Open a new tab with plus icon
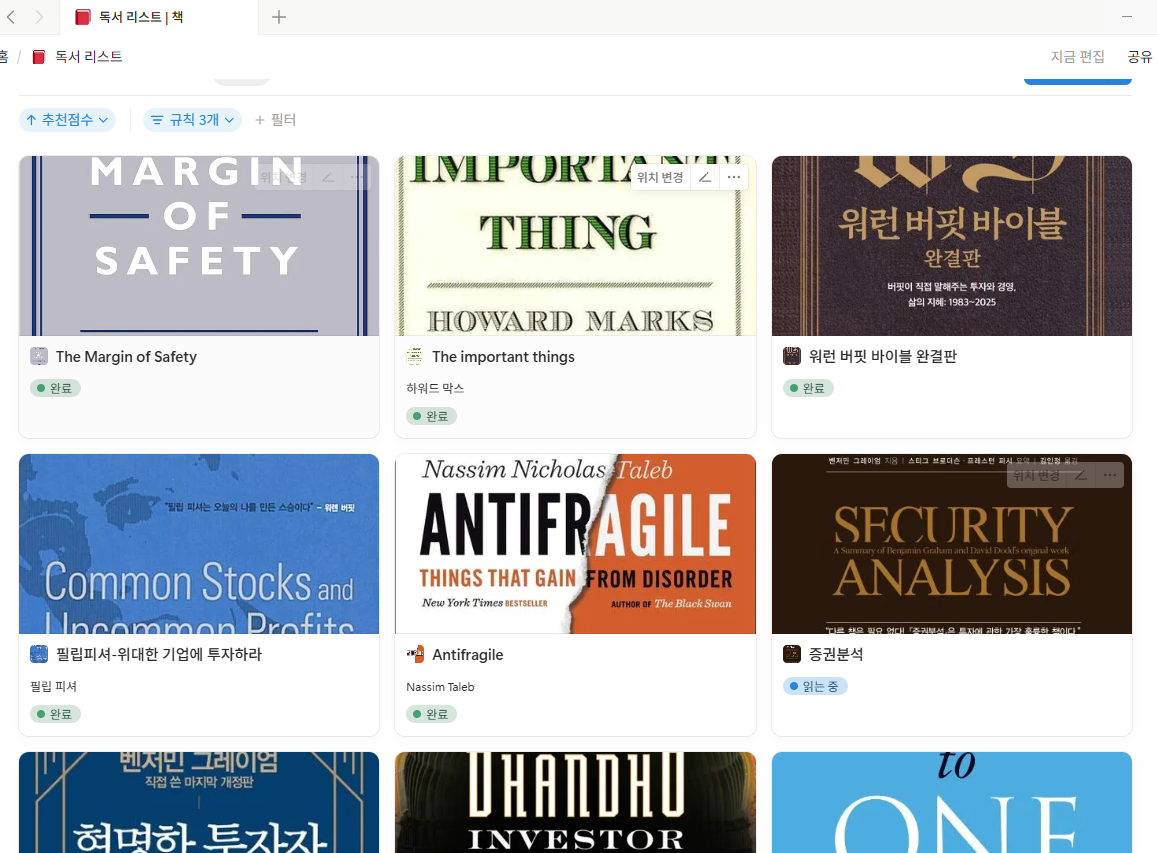 (278, 17)
